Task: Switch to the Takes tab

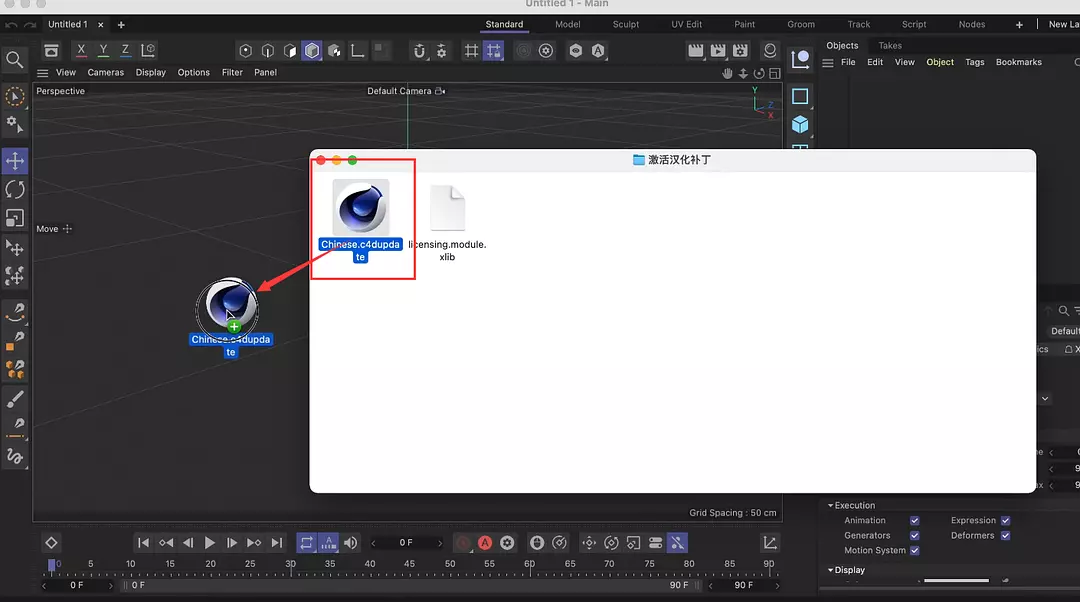Action: [x=890, y=45]
